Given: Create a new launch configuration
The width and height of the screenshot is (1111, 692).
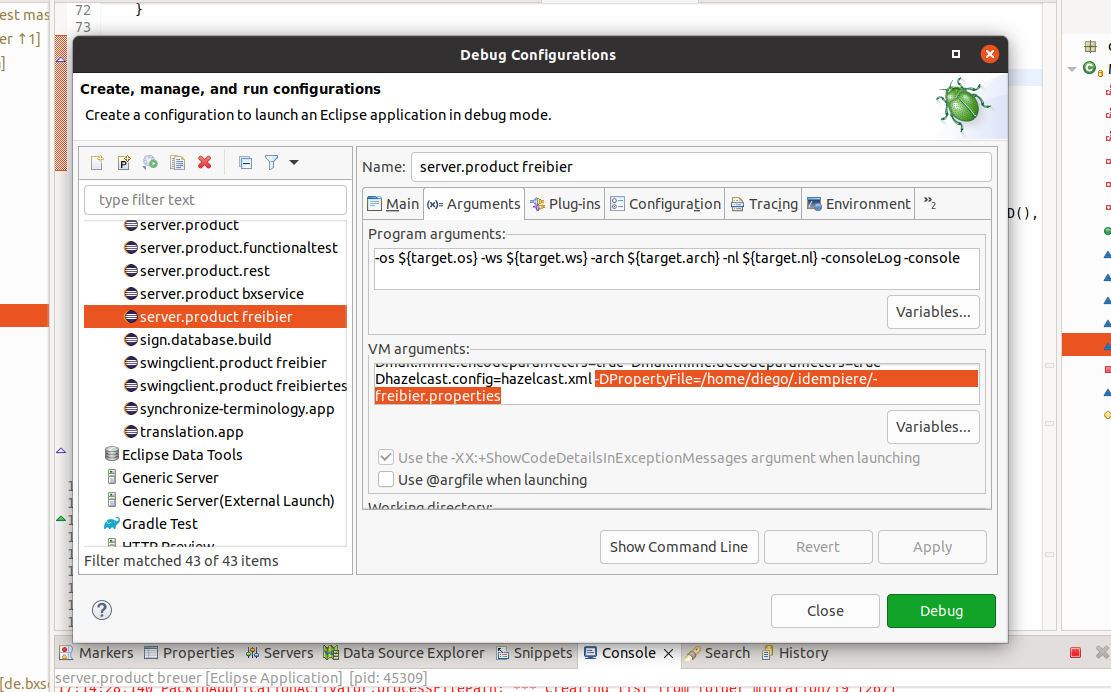Looking at the screenshot, I should [97, 162].
